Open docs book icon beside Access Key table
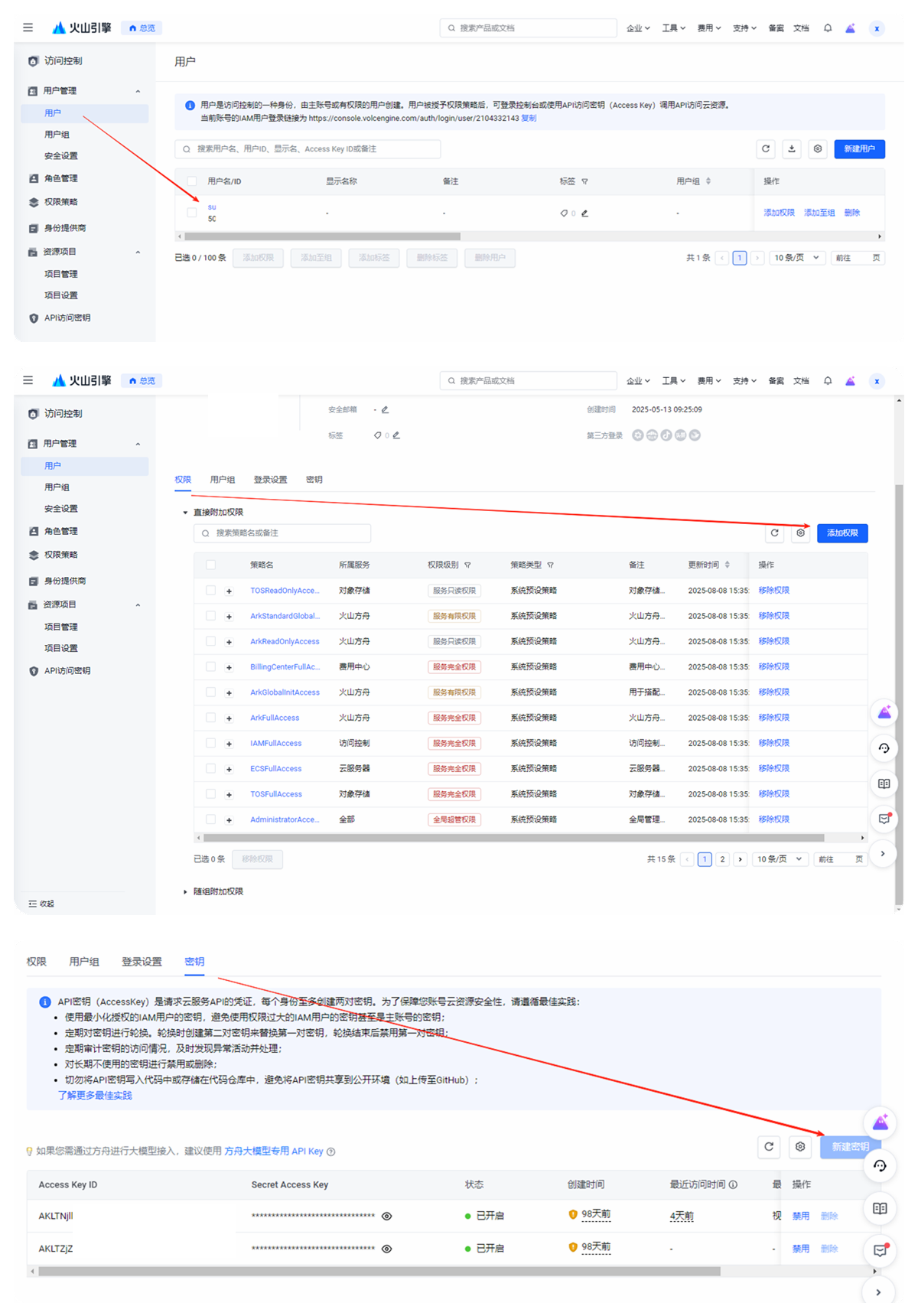This screenshot has width=918, height=1316. (x=880, y=1208)
